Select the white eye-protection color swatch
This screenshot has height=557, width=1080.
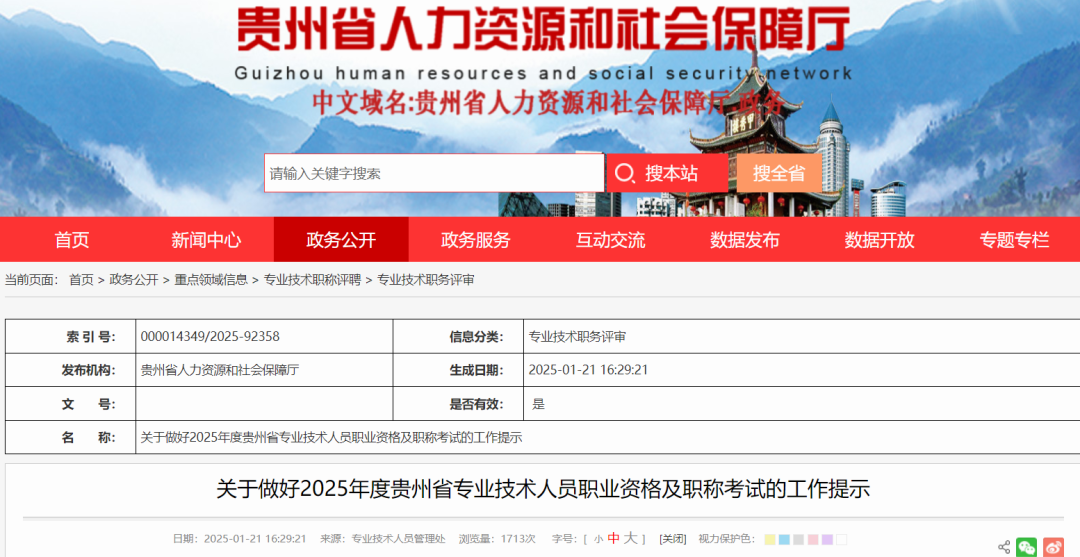click(842, 540)
